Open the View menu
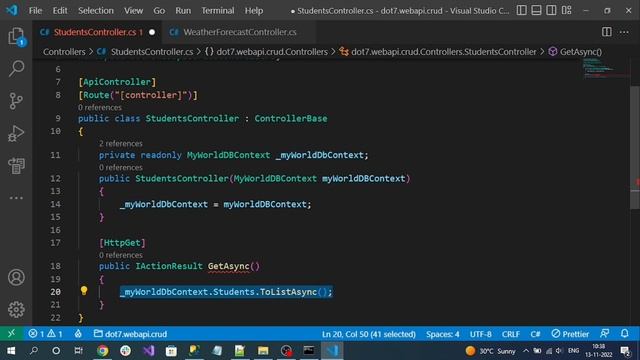The width and height of the screenshot is (640, 360). [x=133, y=11]
